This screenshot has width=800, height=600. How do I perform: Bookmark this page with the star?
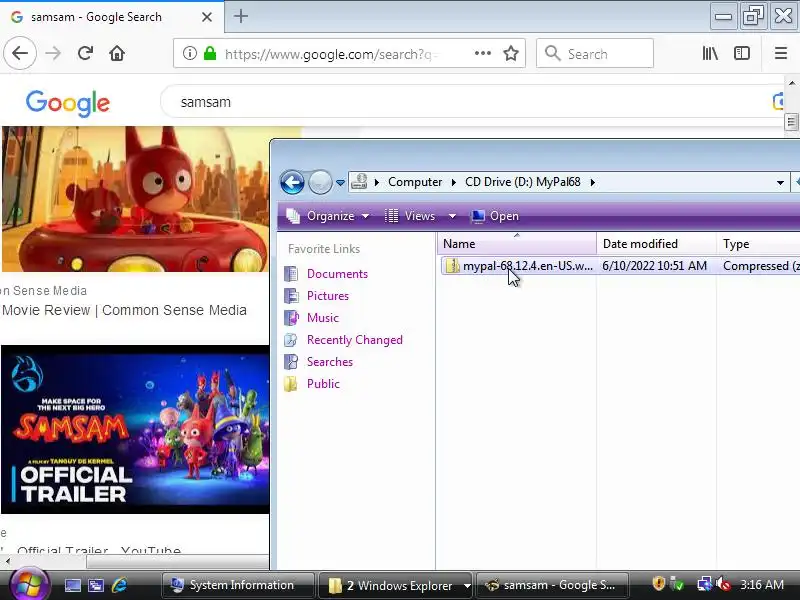(x=511, y=53)
